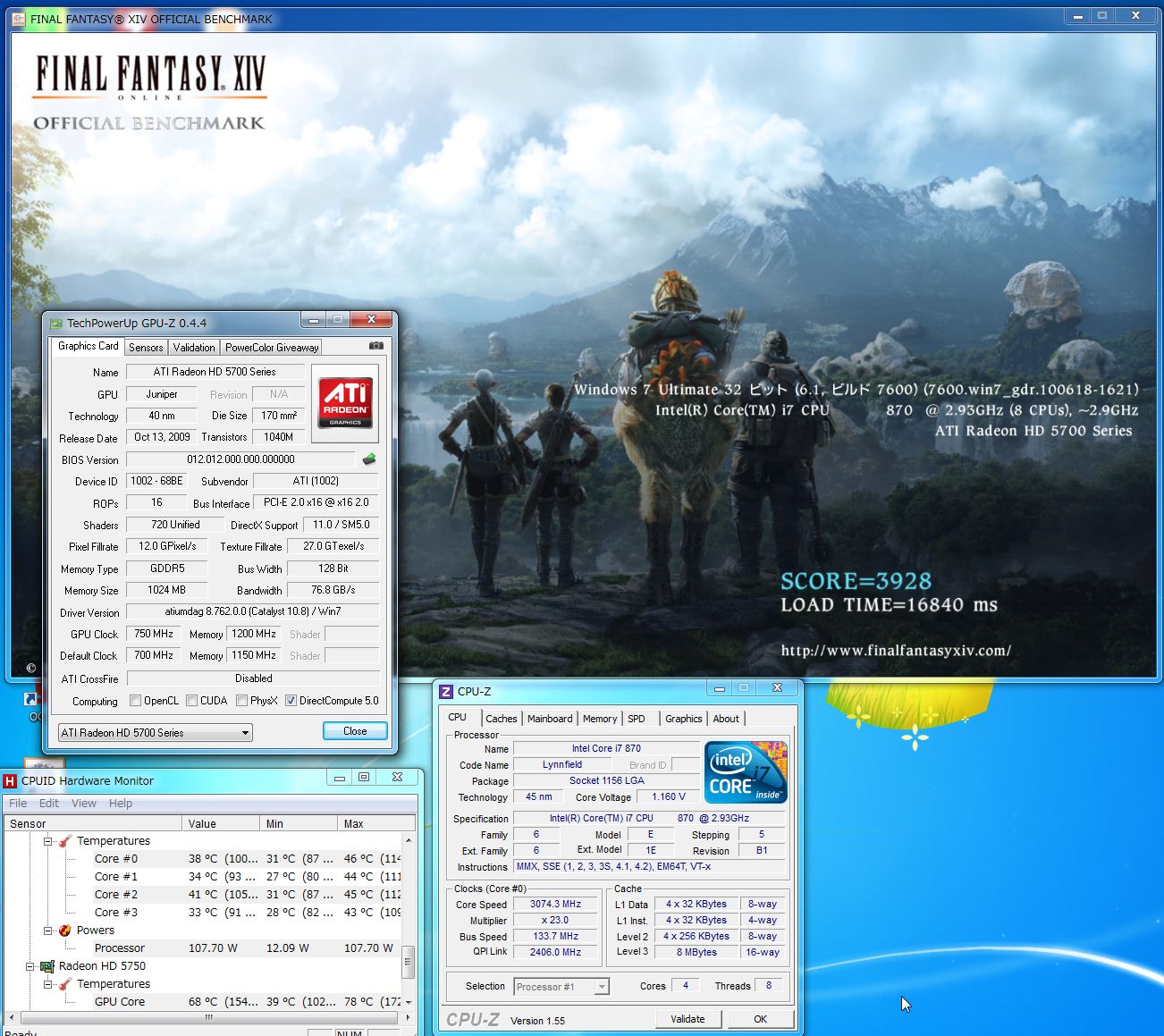
Task: Enable the OpenCL checkbox in GPU-Z
Action: pos(136,701)
